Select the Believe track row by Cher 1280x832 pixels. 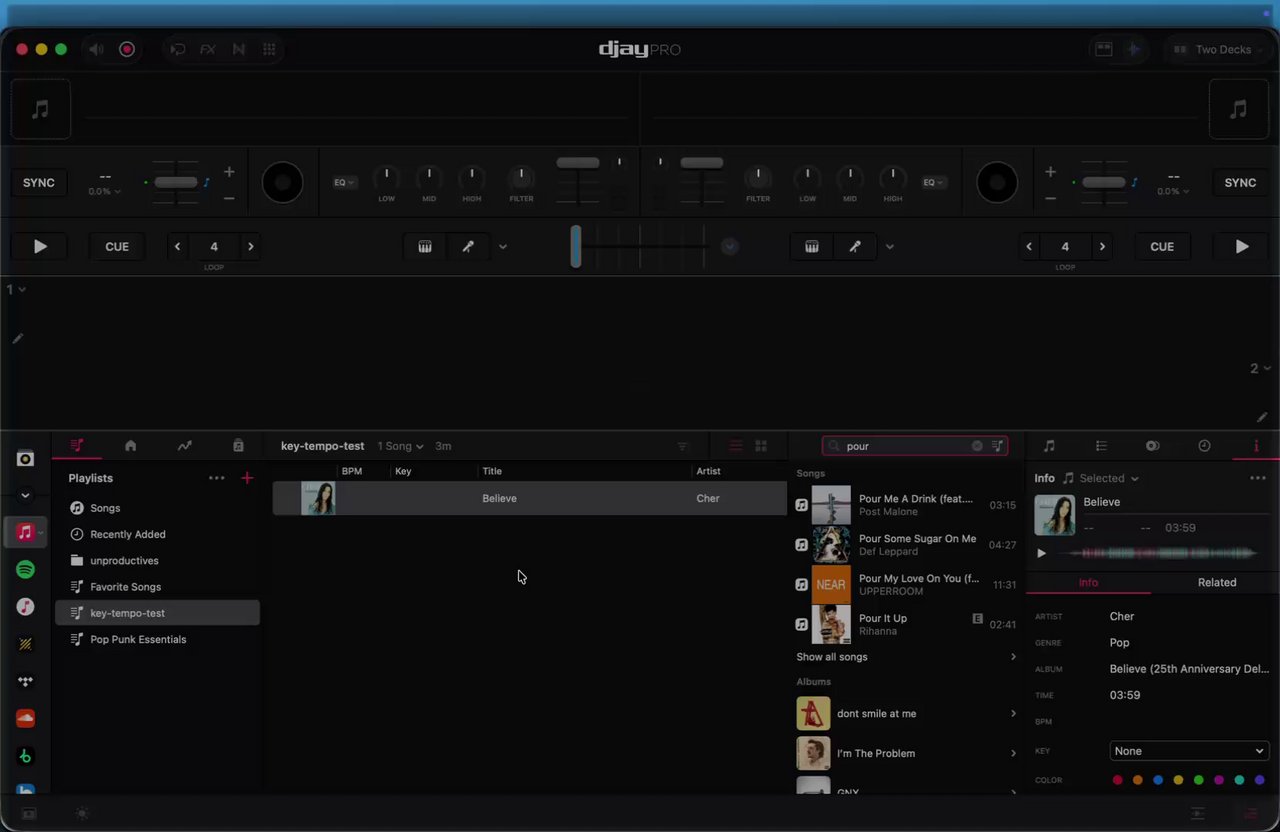click(530, 498)
